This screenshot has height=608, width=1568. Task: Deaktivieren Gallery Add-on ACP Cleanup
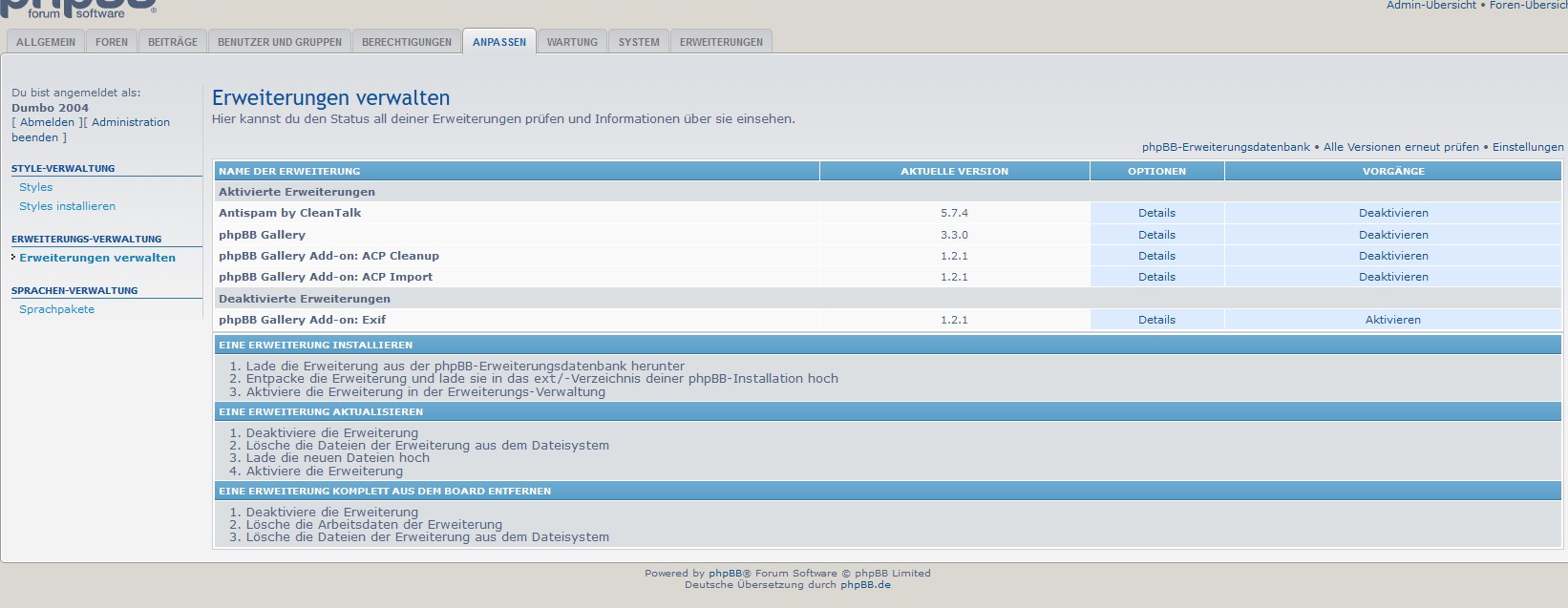coord(1393,256)
